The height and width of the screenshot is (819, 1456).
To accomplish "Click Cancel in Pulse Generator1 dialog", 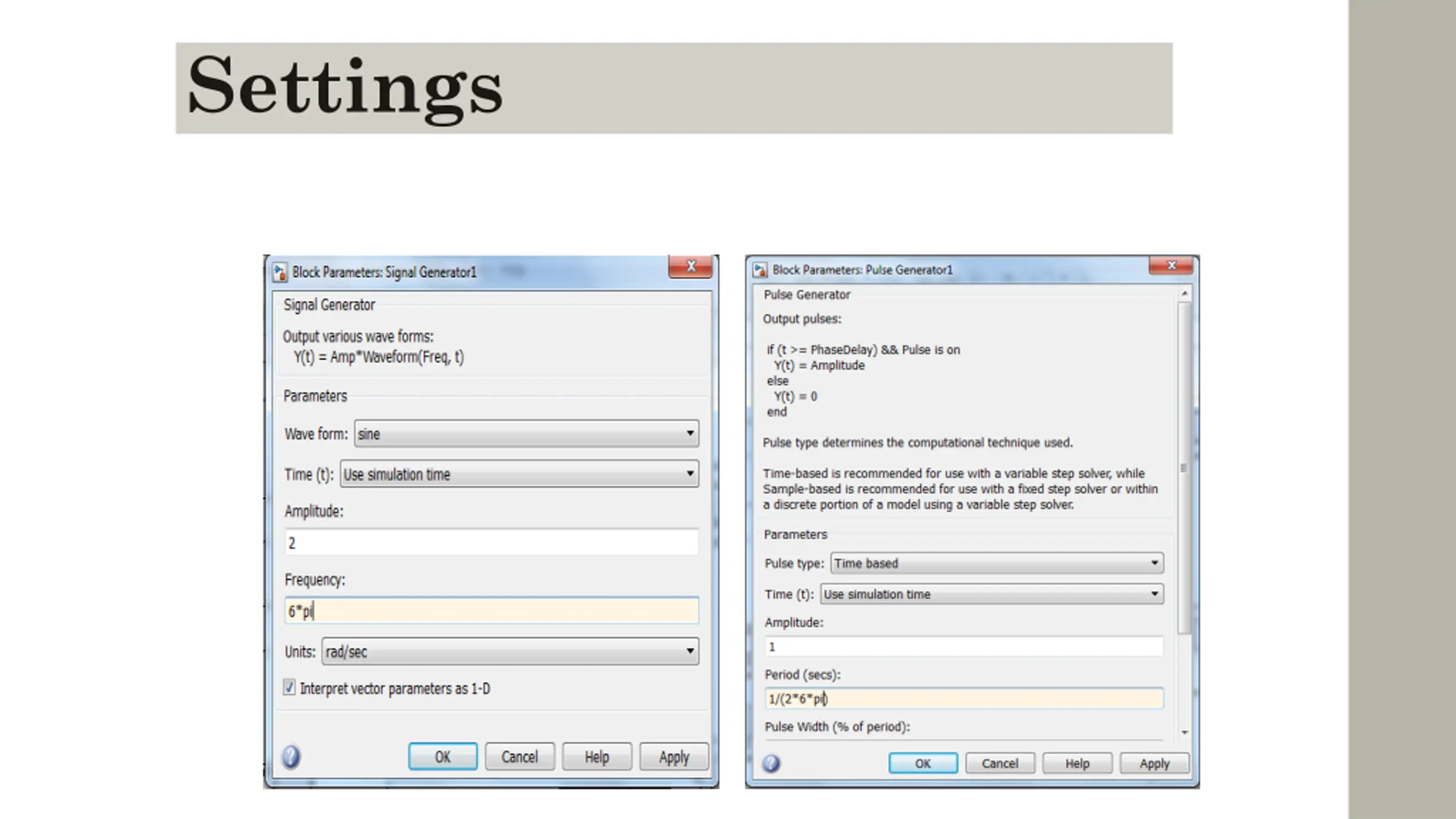I will pos(1000,763).
